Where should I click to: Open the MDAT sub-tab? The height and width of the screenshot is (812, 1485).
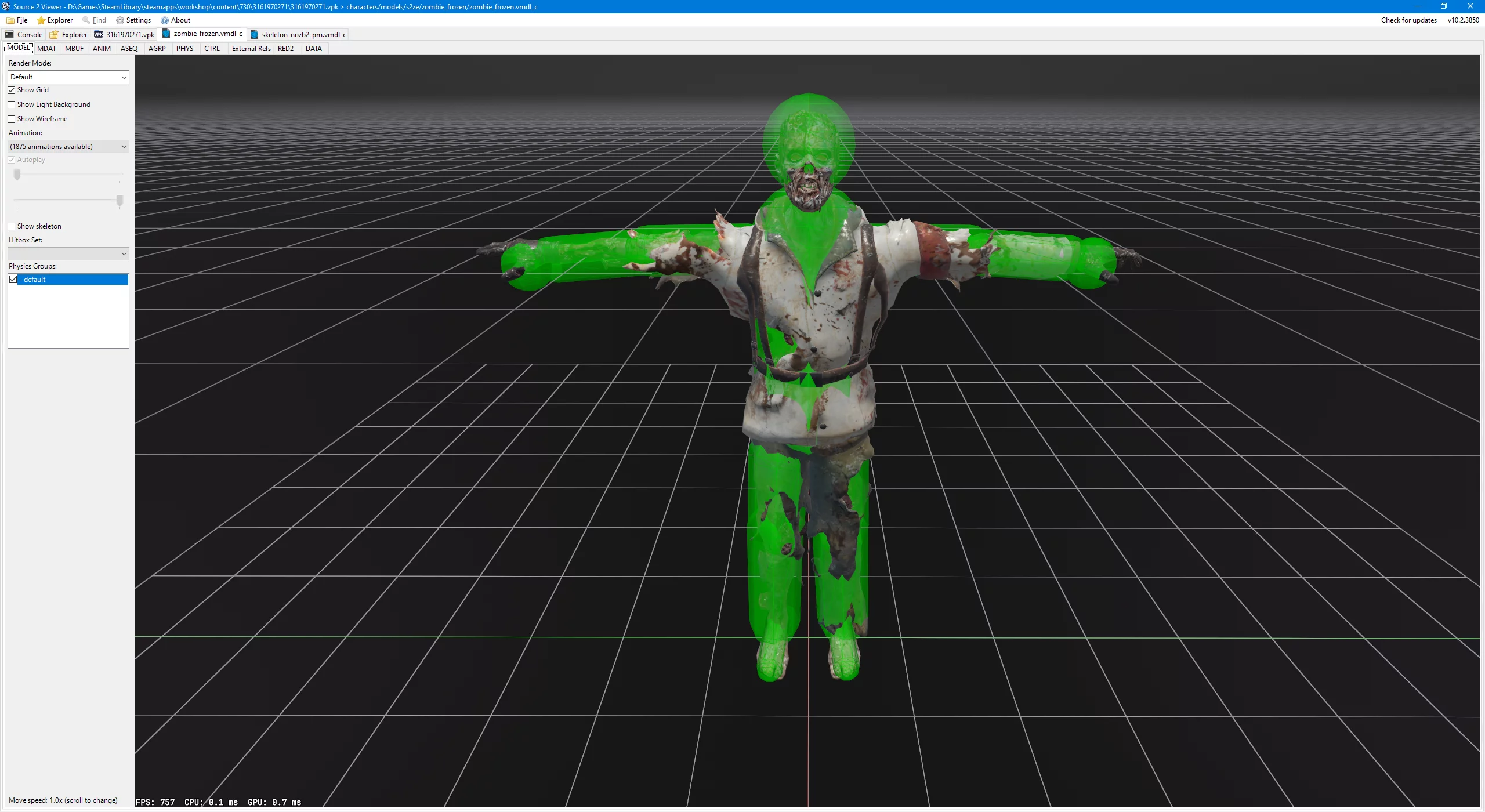point(47,49)
